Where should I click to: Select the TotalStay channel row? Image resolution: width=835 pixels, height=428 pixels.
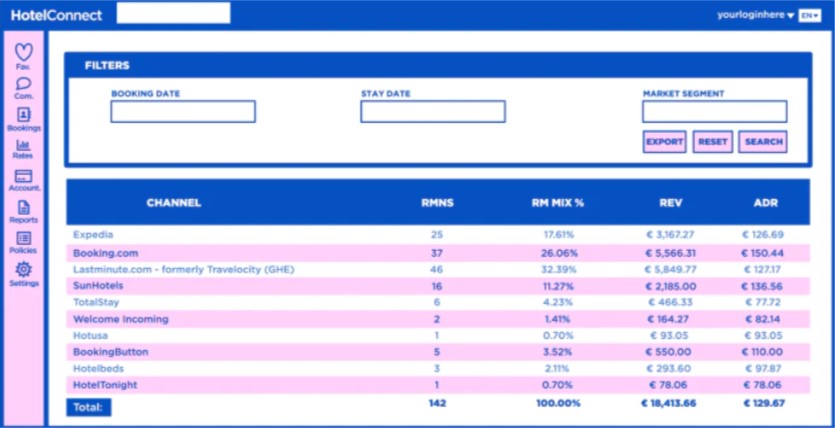click(438, 302)
